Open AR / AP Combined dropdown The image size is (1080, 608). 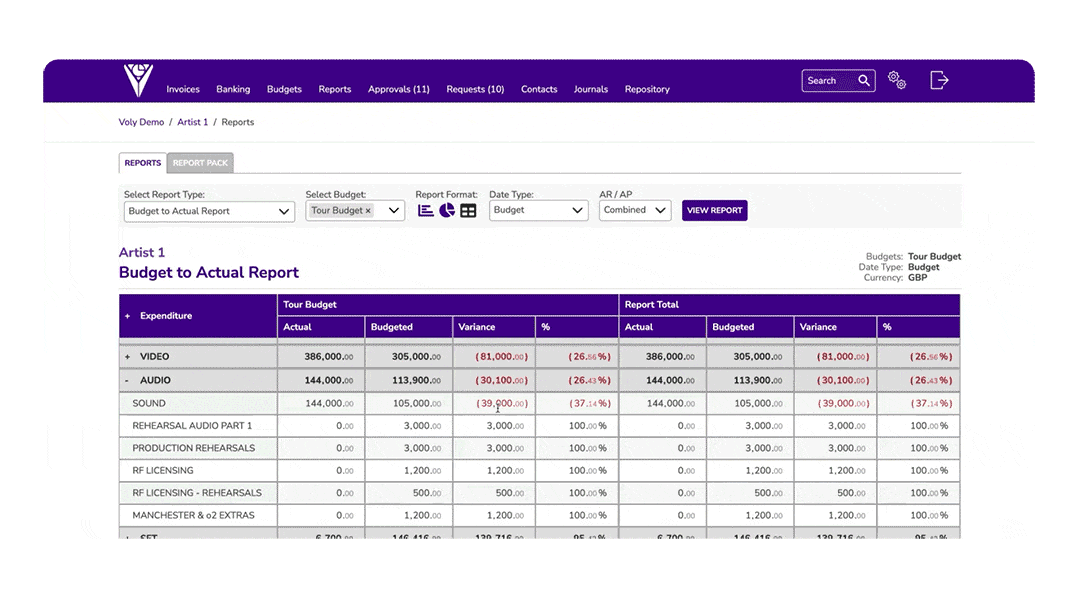pyautogui.click(x=635, y=210)
